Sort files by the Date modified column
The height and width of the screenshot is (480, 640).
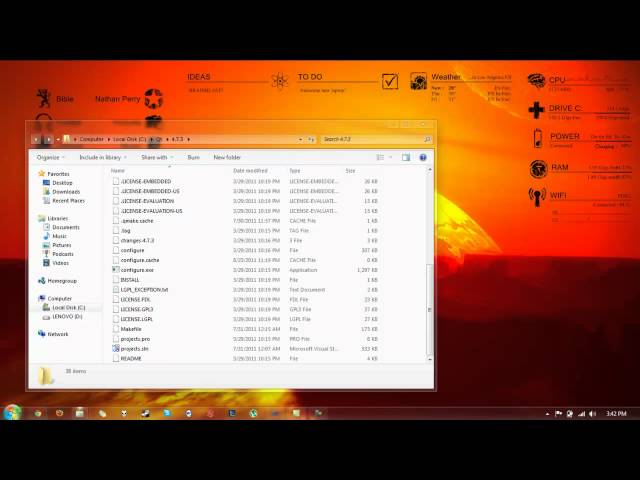[x=250, y=171]
